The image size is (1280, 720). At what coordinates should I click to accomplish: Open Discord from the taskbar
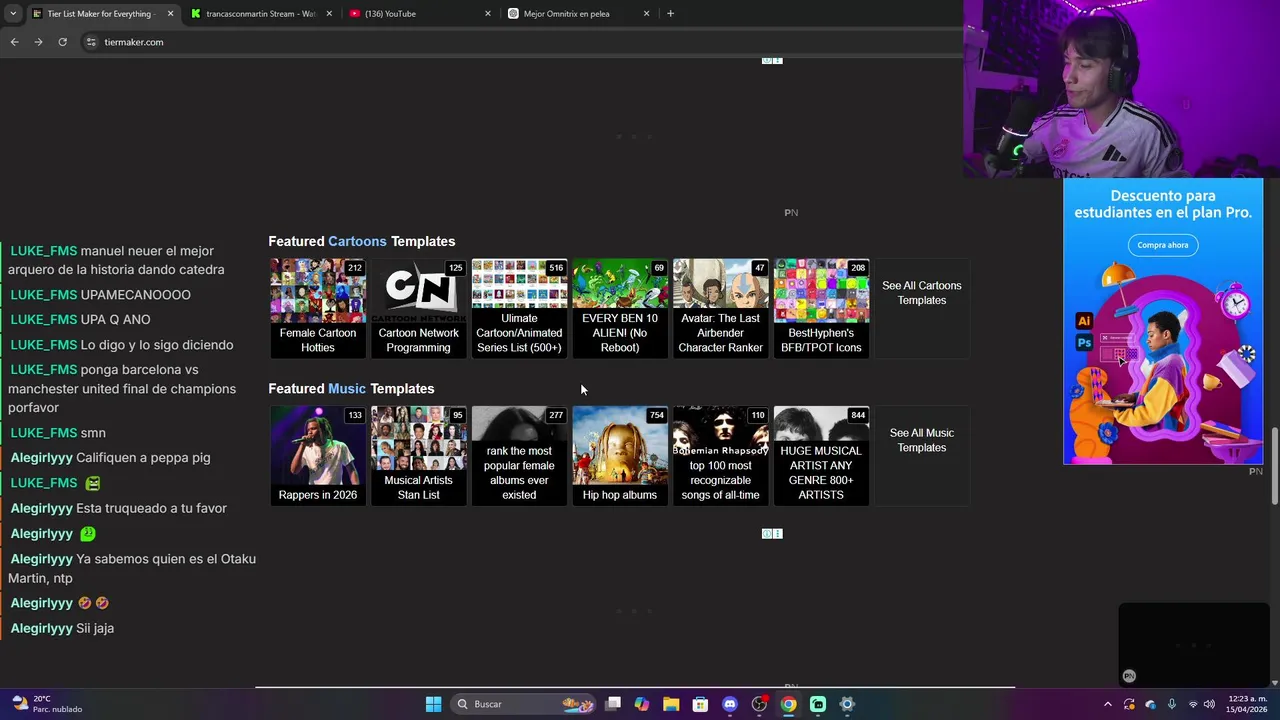(730, 704)
